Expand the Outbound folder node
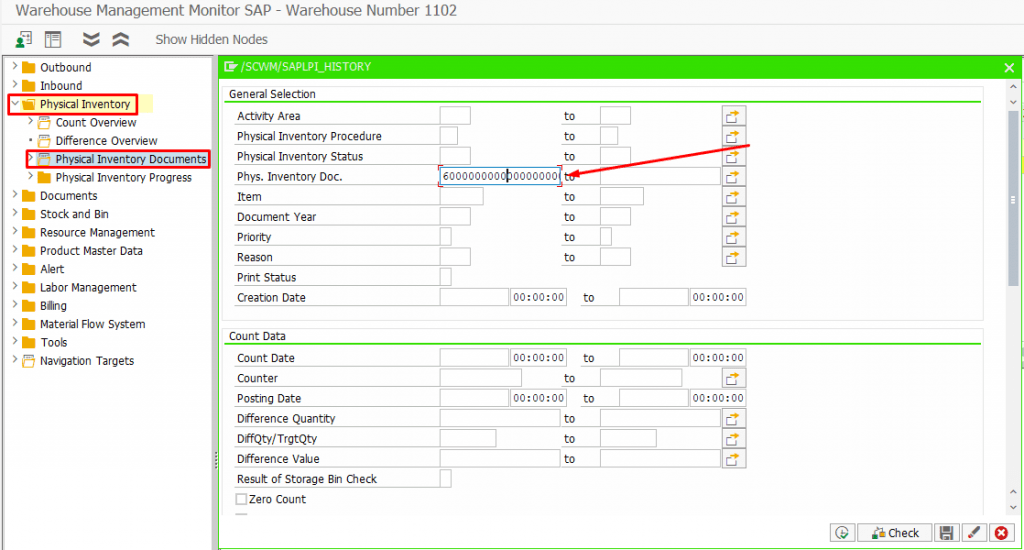Image resolution: width=1024 pixels, height=550 pixels. (x=14, y=68)
